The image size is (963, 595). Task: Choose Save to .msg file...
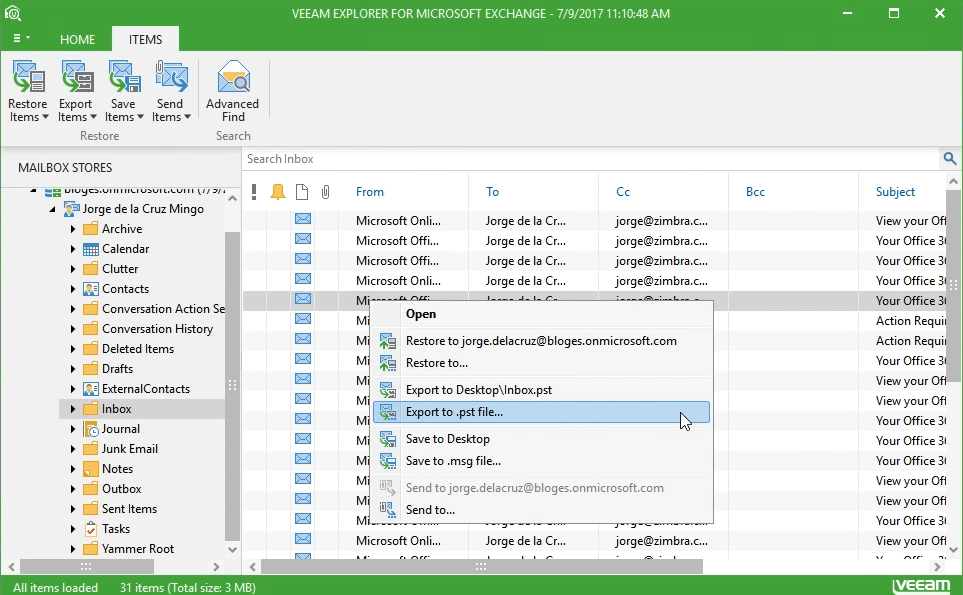point(542,461)
